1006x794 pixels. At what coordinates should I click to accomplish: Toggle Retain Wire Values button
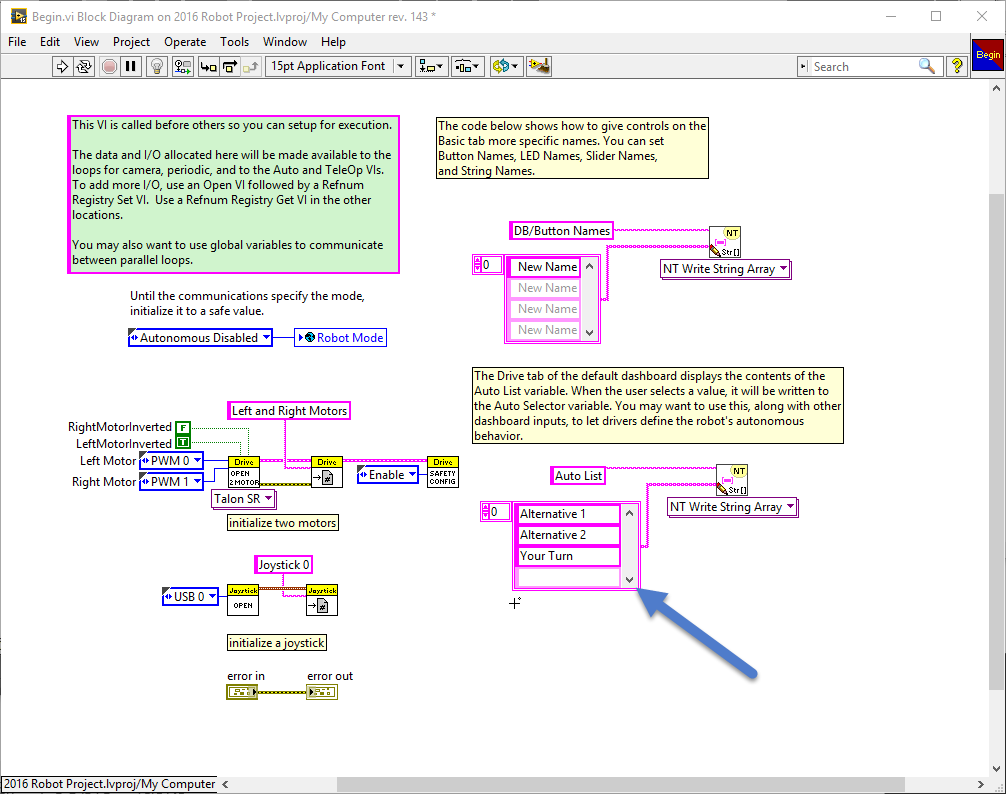click(182, 66)
